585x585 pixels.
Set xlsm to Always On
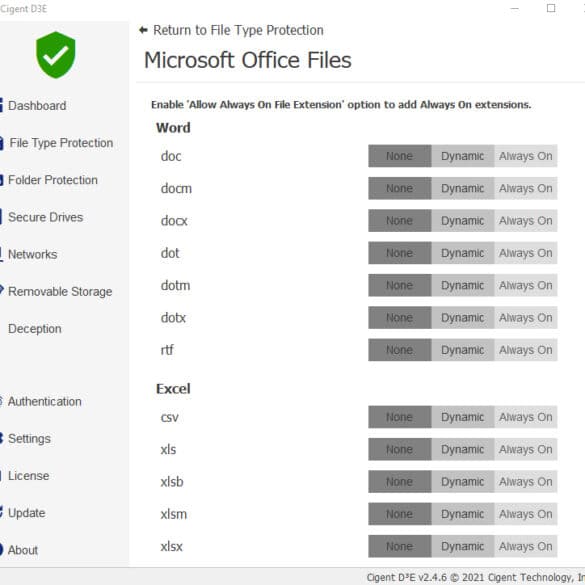click(526, 514)
